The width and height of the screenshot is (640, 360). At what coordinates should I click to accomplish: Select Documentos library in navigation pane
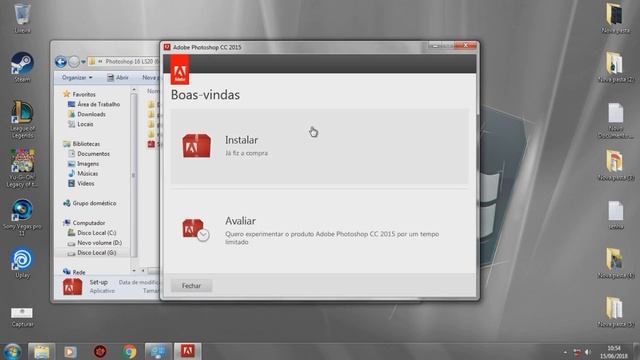click(x=89, y=154)
